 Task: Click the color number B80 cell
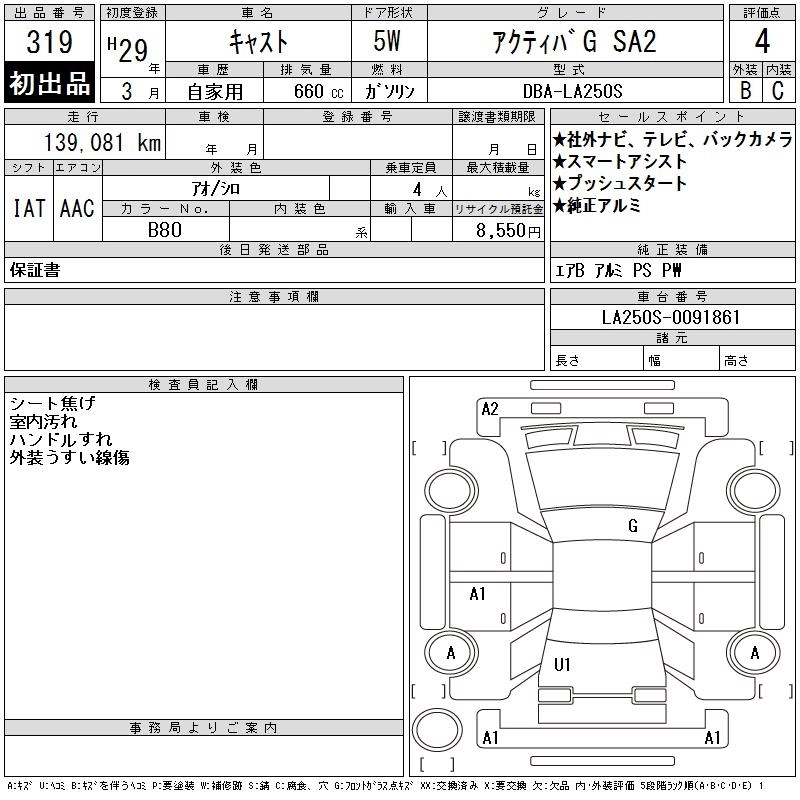tap(165, 230)
